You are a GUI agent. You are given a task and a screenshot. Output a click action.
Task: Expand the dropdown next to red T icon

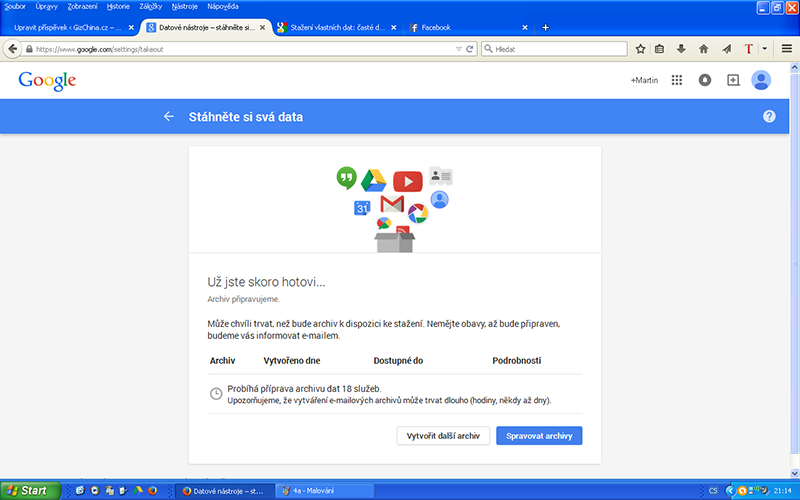pos(764,49)
